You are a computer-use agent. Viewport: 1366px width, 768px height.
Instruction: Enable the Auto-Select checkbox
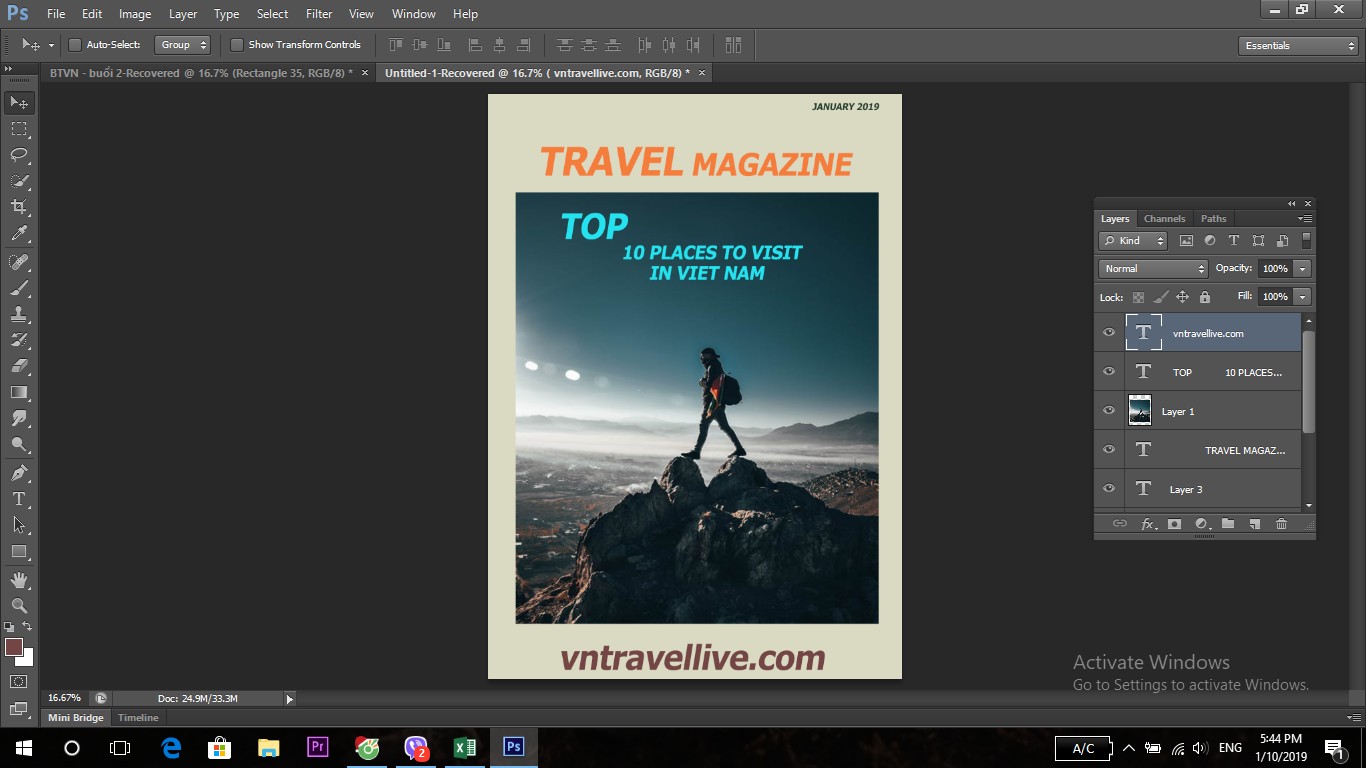pos(75,45)
